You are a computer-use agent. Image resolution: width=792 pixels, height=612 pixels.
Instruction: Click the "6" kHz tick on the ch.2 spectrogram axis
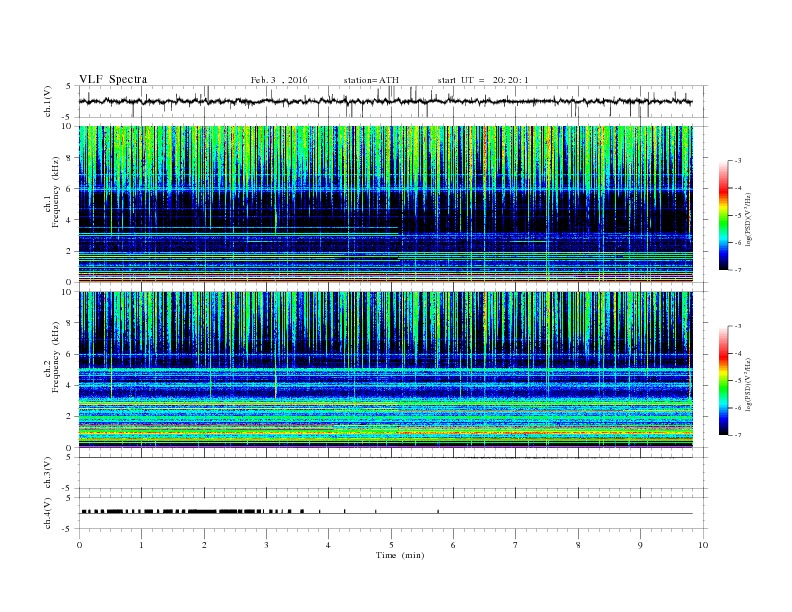tap(69, 354)
